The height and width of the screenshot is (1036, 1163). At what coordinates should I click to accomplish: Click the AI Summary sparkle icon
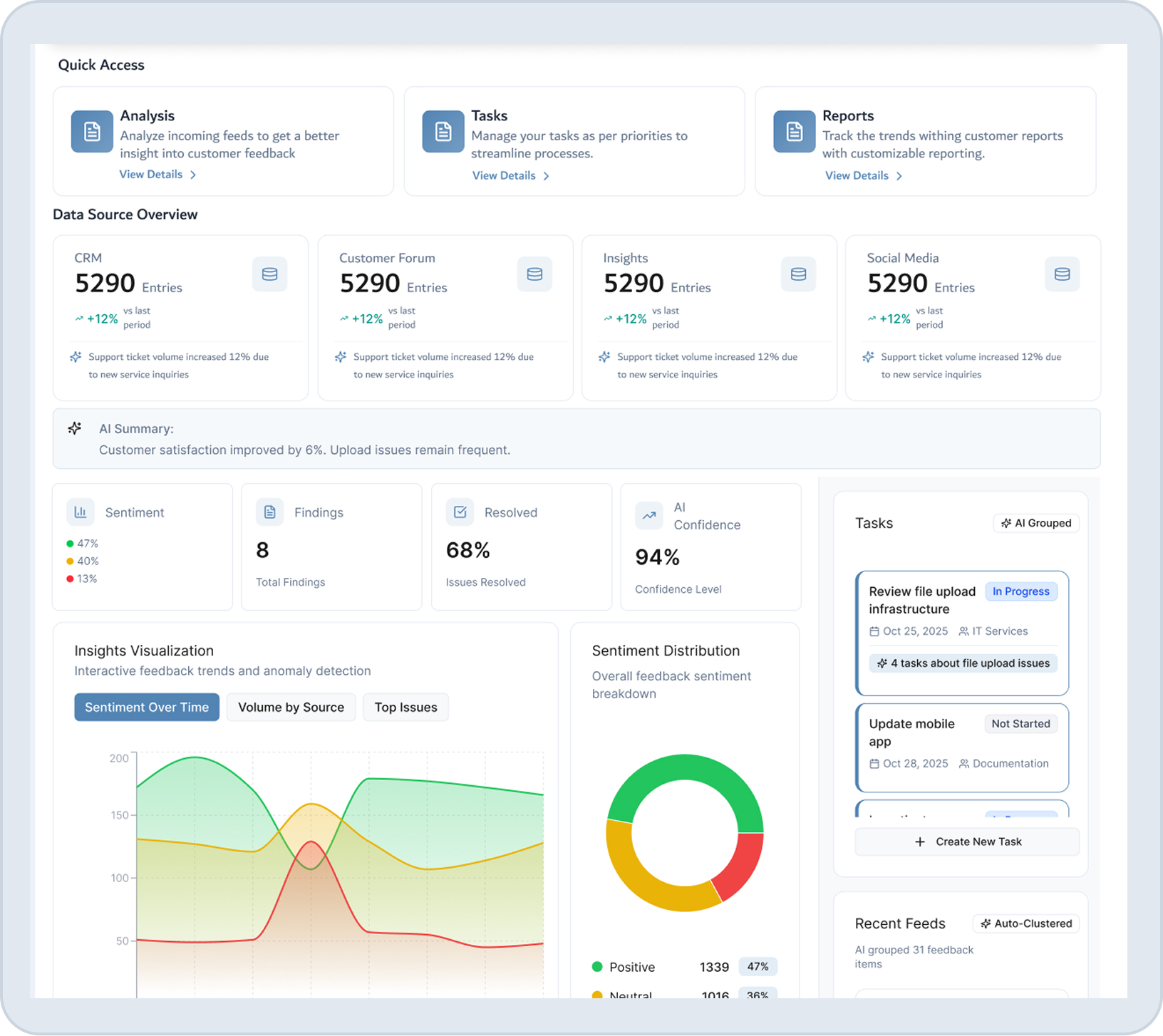click(75, 428)
